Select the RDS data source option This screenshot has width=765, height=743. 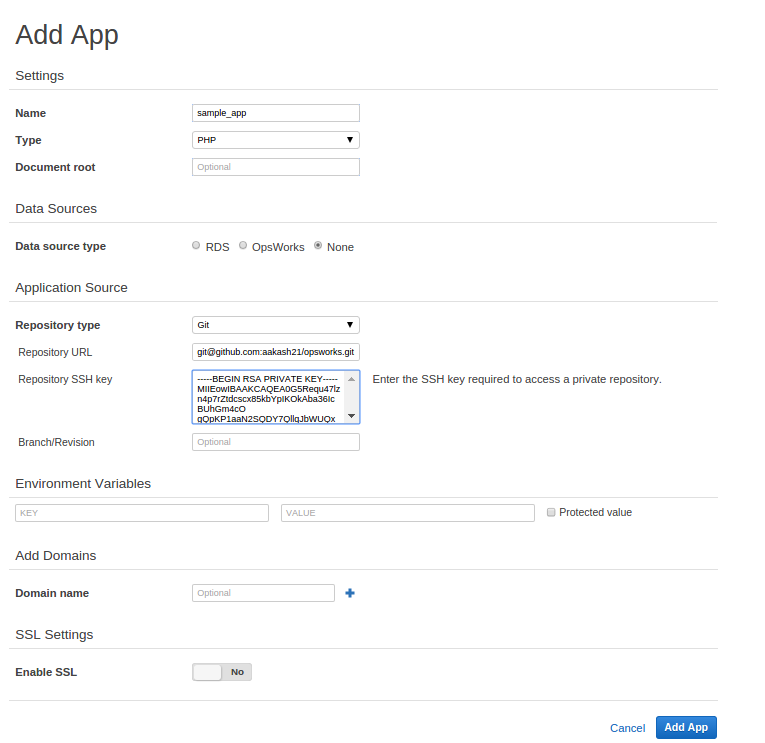click(196, 246)
